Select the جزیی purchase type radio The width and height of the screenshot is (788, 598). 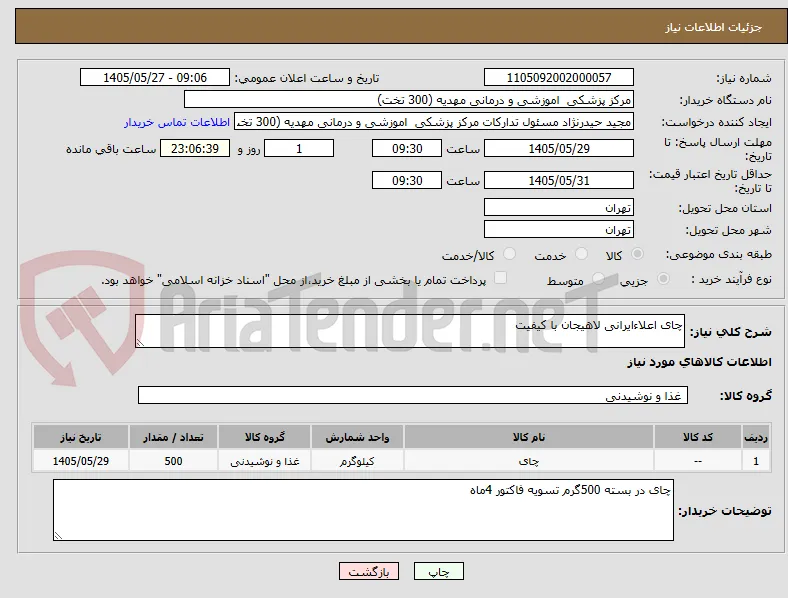(x=663, y=278)
